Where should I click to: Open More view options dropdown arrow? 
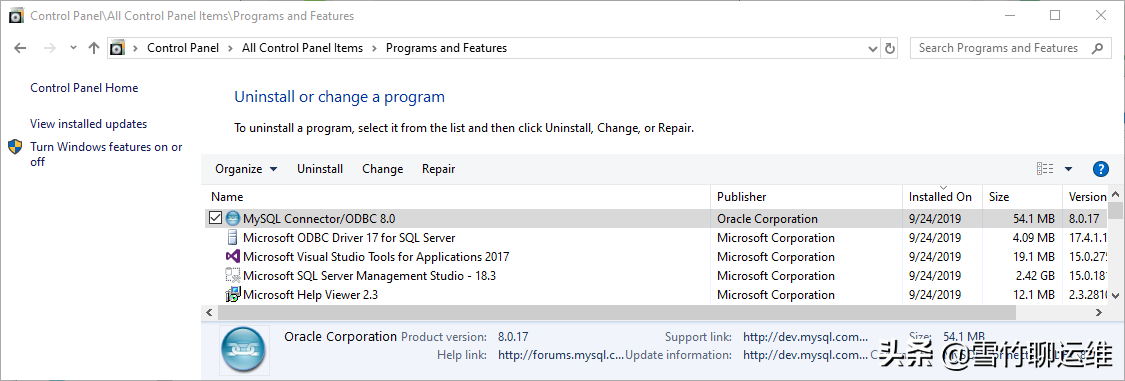pyautogui.click(x=1068, y=169)
